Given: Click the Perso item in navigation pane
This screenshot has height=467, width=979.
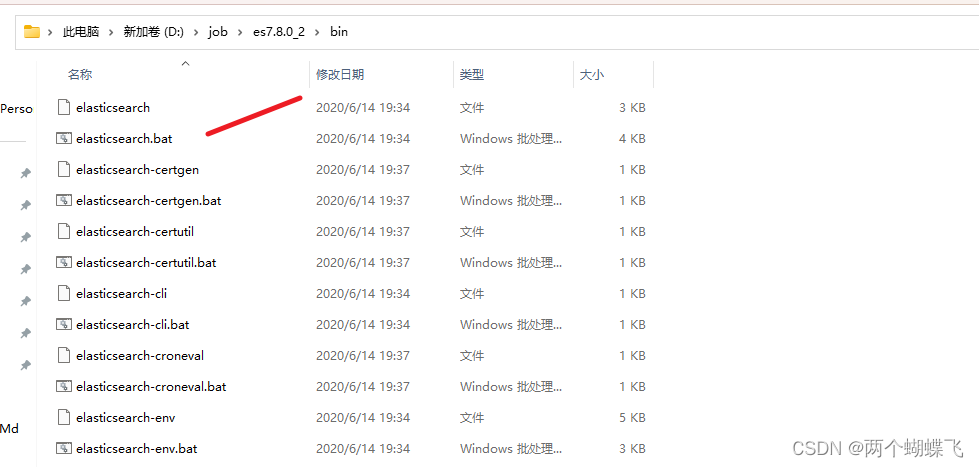Looking at the screenshot, I should 16,109.
